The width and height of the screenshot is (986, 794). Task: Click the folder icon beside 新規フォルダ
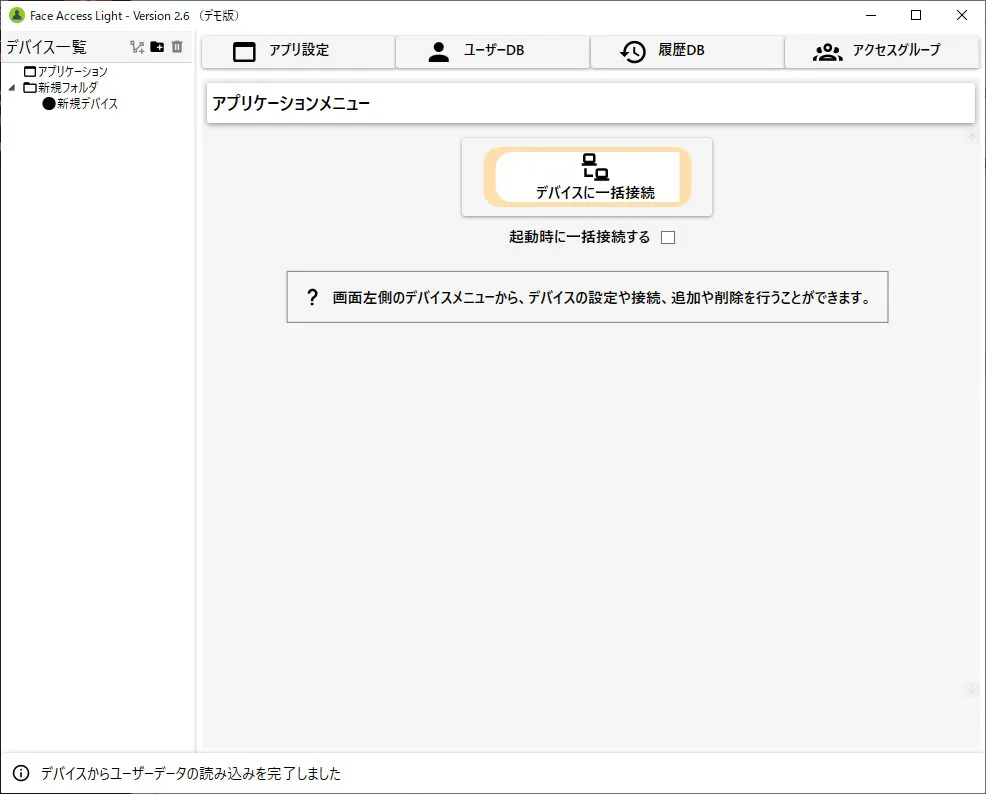30,88
